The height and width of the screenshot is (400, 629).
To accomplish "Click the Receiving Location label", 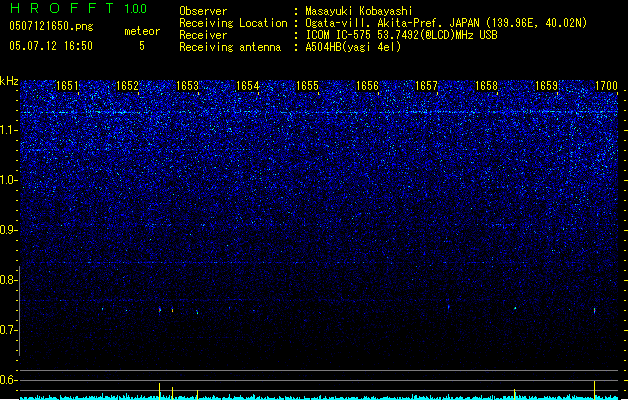I will (233, 23).
